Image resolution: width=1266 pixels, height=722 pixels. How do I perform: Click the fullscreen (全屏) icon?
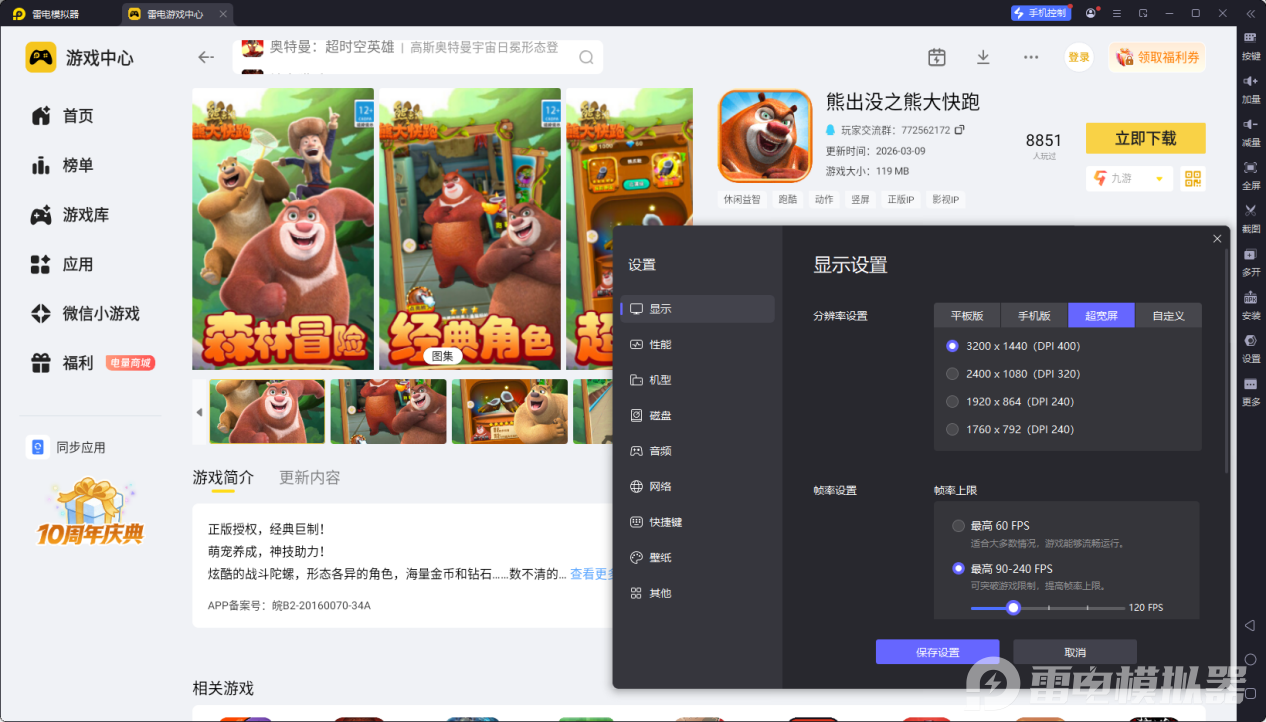click(1250, 168)
